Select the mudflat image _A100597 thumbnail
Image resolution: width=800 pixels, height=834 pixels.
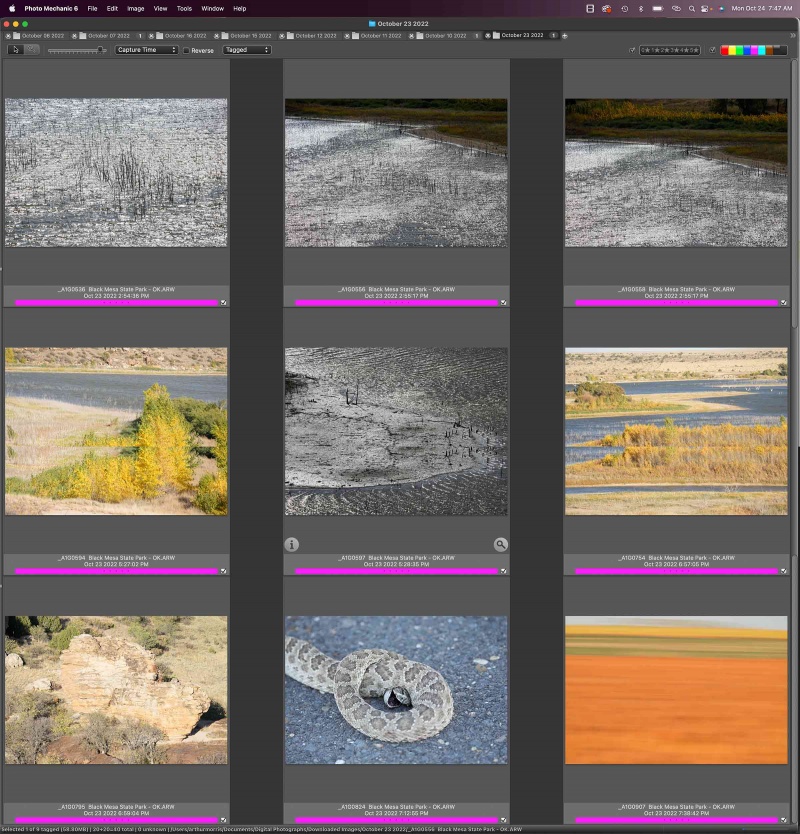pyautogui.click(x=396, y=431)
